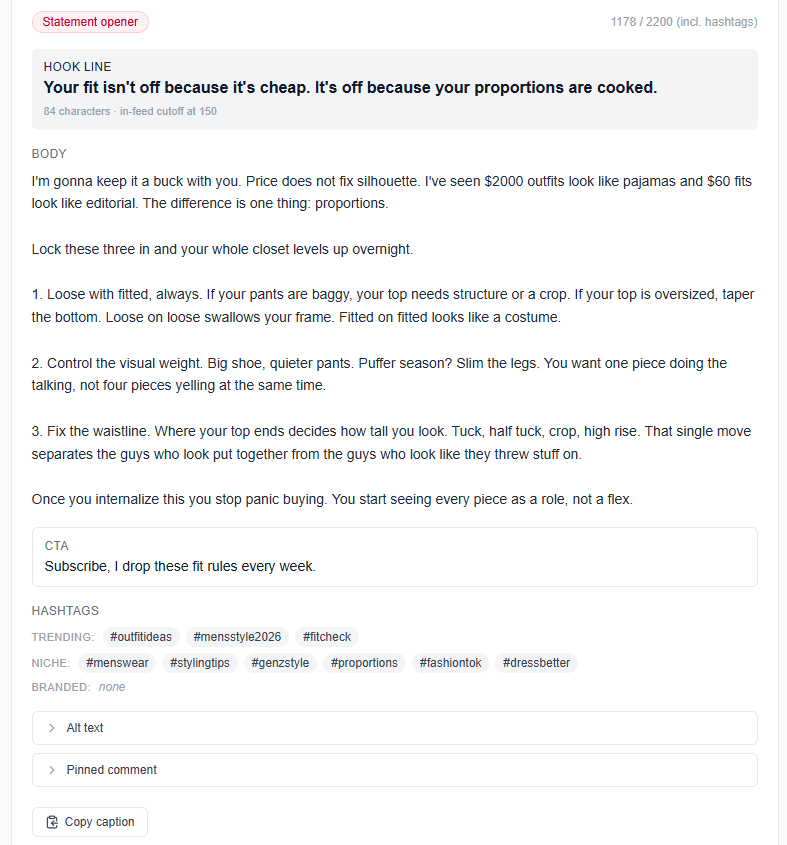Open the Alt text section
Screen dimensions: 787x845
point(395,728)
